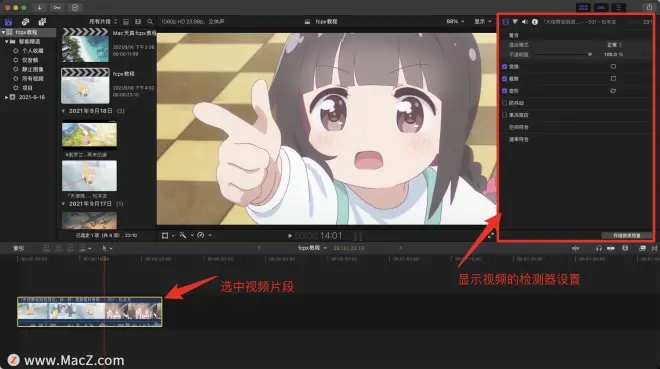Viewport: 660px width, 369px height.
Task: Enable the Rolling Shutter checkbox
Action: tap(505, 115)
